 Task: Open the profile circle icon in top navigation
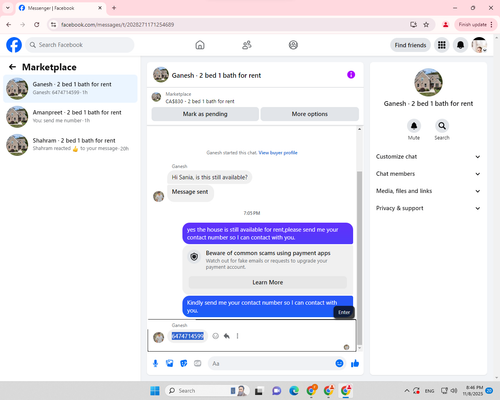click(x=293, y=45)
